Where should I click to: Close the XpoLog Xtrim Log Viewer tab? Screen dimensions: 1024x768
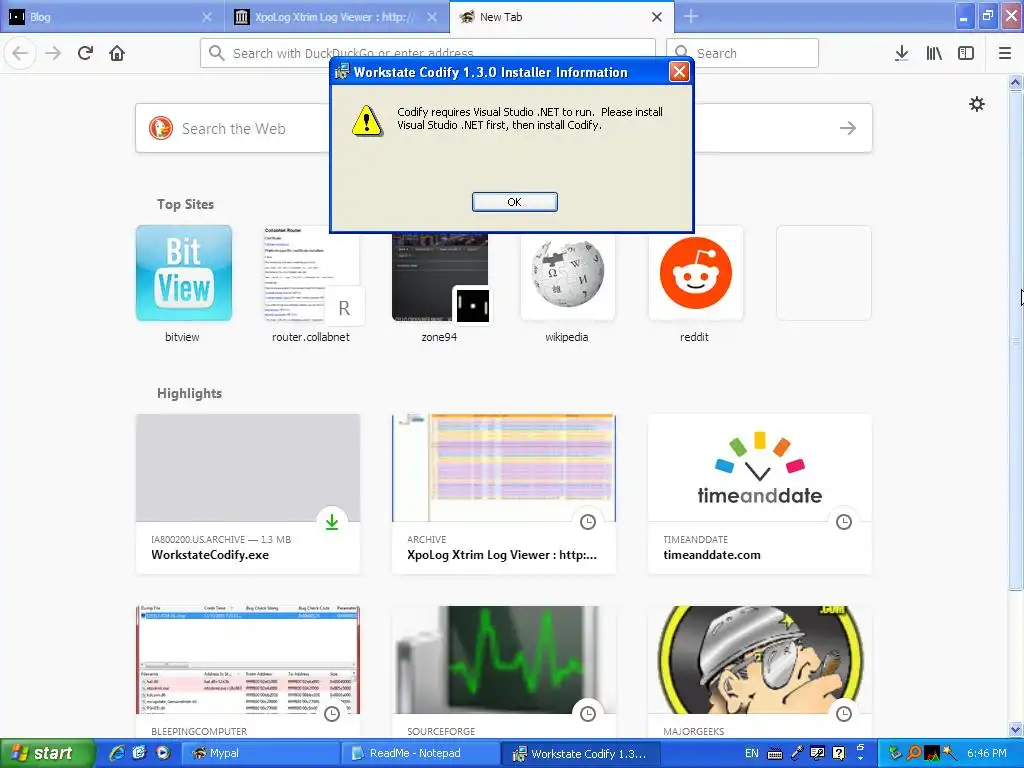432,17
